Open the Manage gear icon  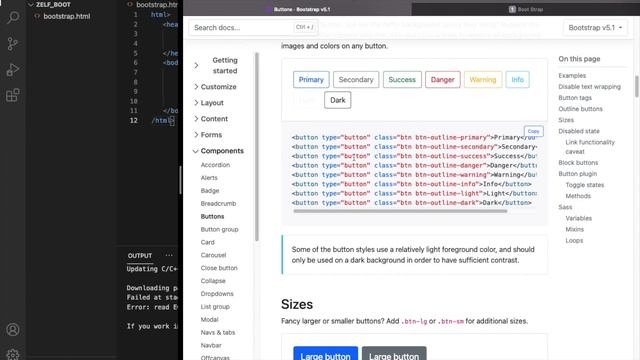coord(13,354)
